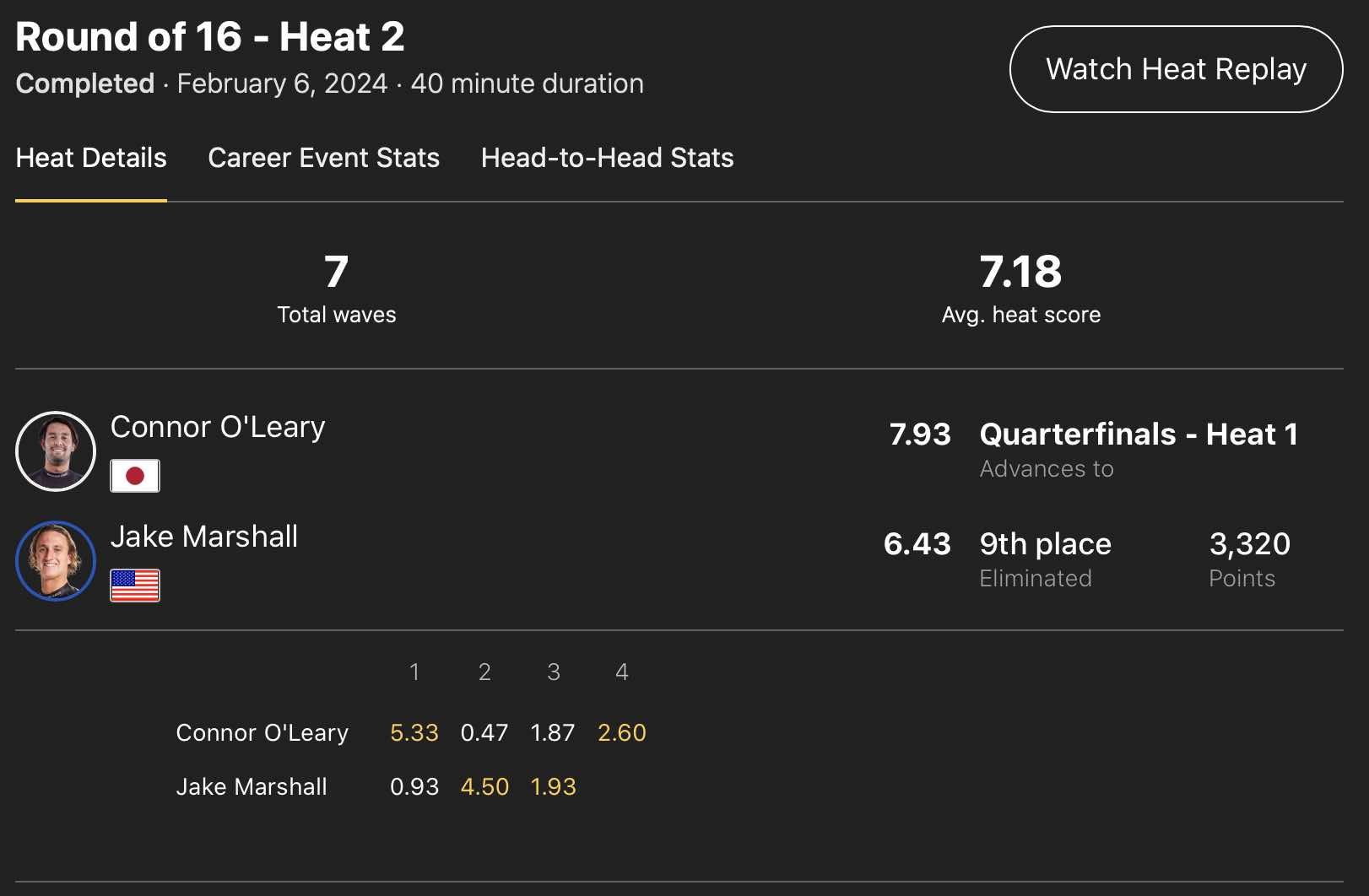Click the 7.18 average heat score
Screen dimensions: 1369x896
1020,272
